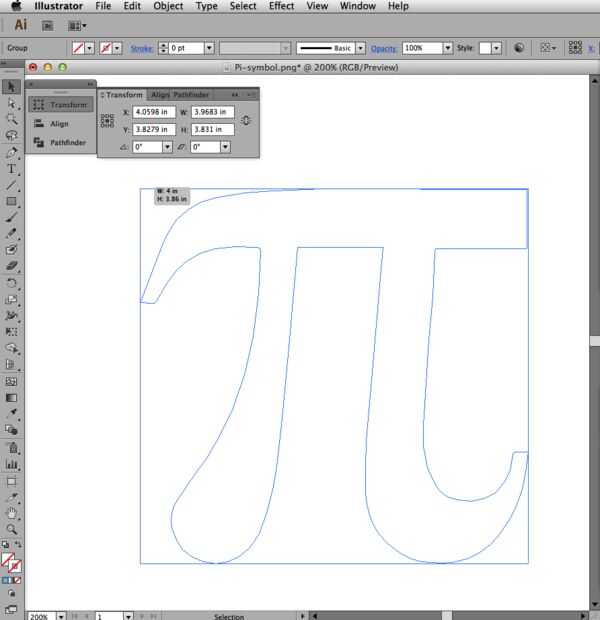
Task: Open the graphic Style dropdown arrow
Action: point(496,48)
